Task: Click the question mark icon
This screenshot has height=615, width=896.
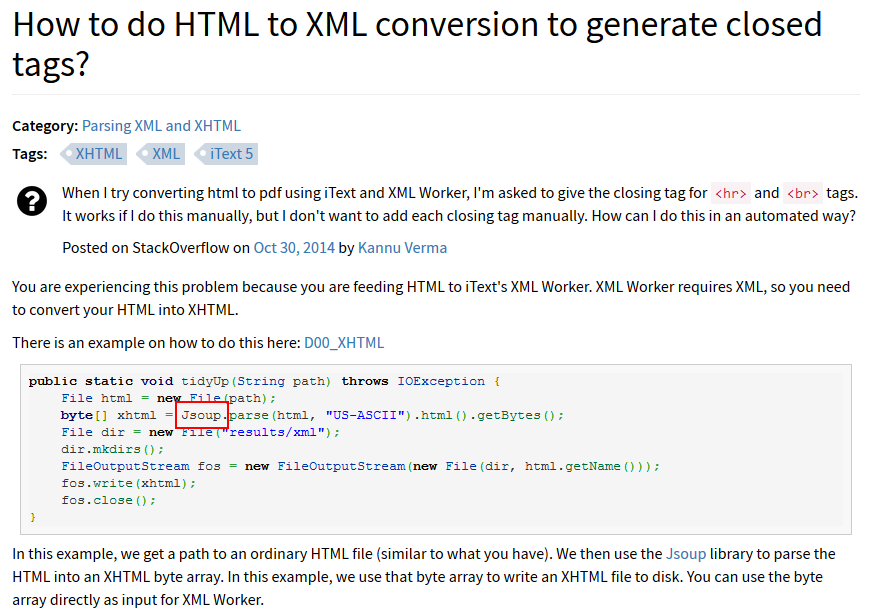Action: [32, 202]
